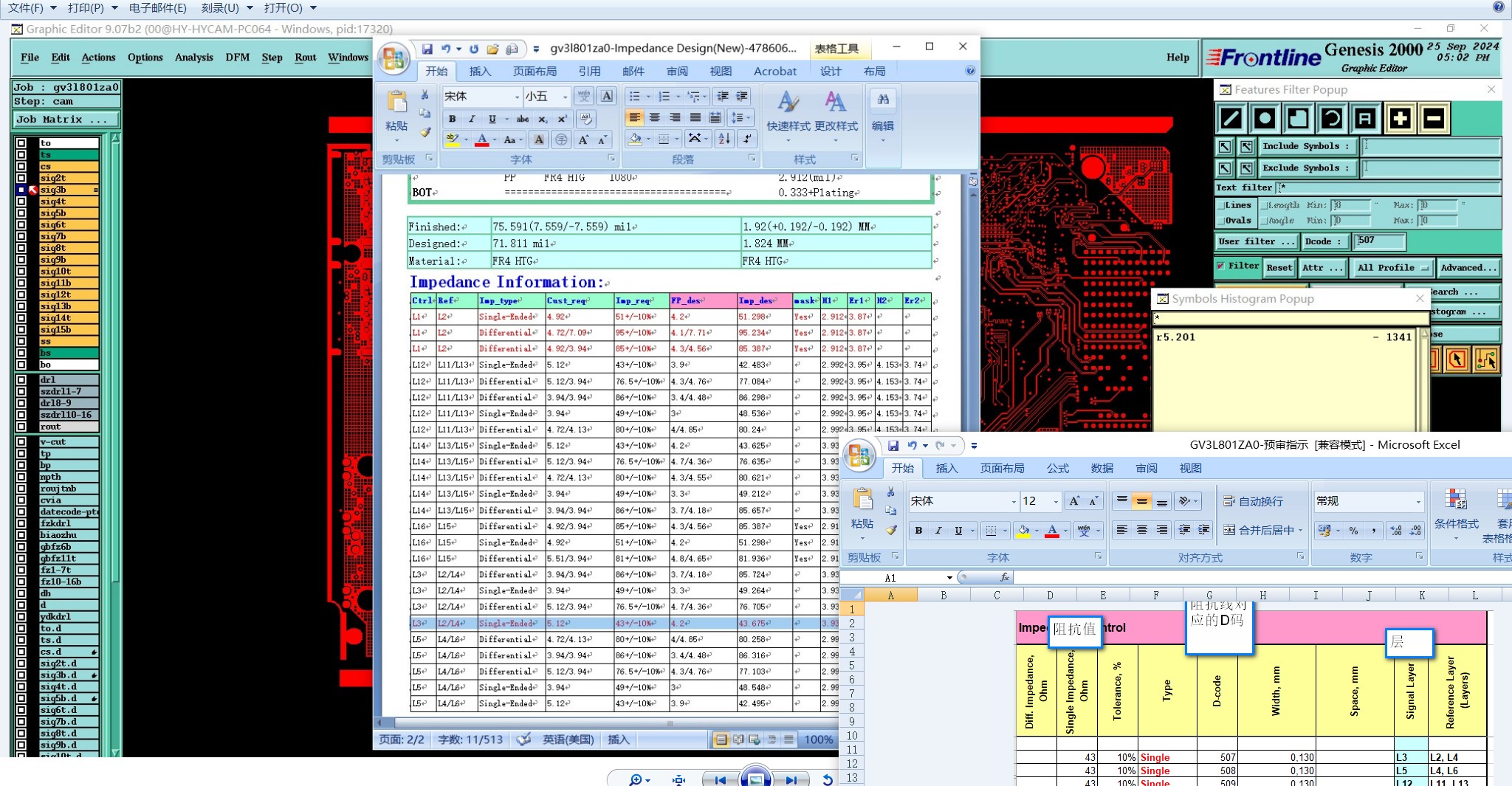Click Attr ... button in Features Filter

(1322, 268)
